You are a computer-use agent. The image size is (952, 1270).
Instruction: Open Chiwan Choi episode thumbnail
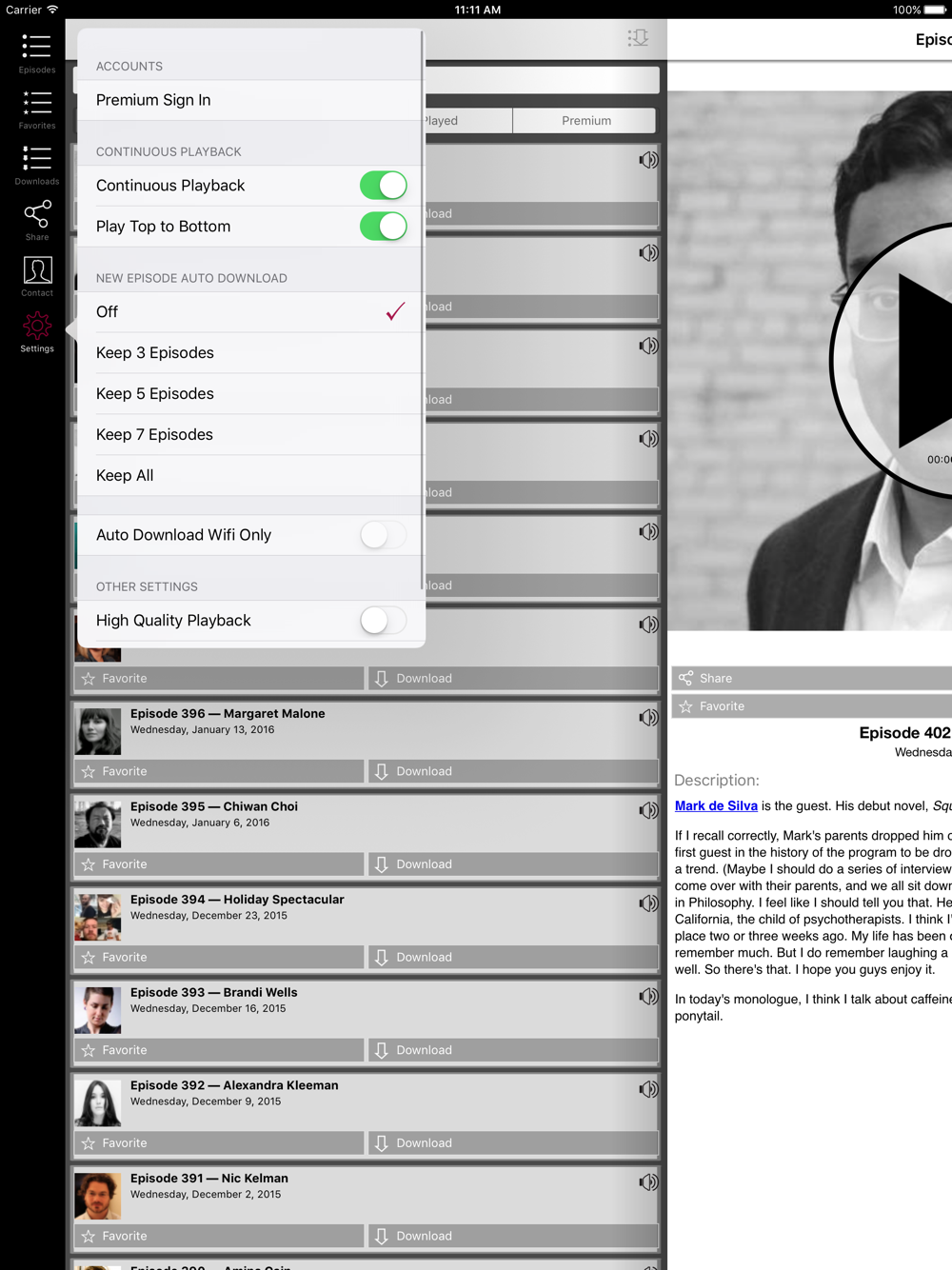tap(98, 824)
